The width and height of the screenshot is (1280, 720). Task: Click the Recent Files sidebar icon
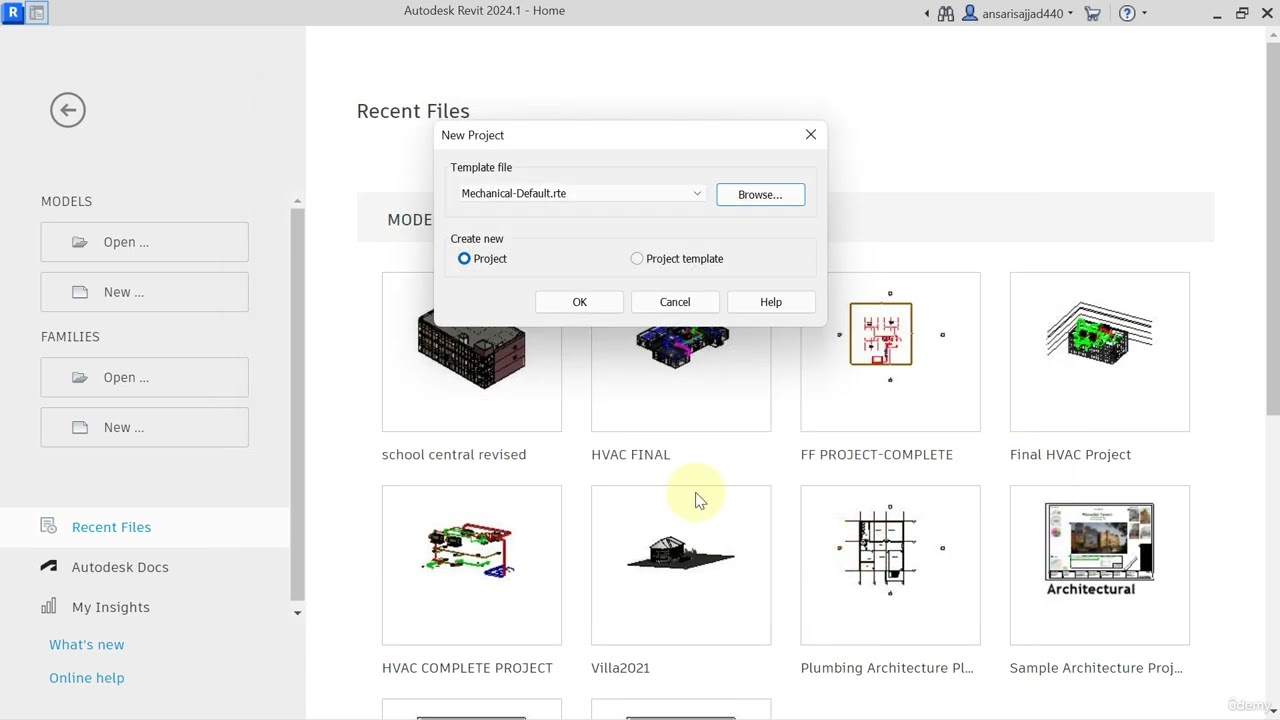49,526
